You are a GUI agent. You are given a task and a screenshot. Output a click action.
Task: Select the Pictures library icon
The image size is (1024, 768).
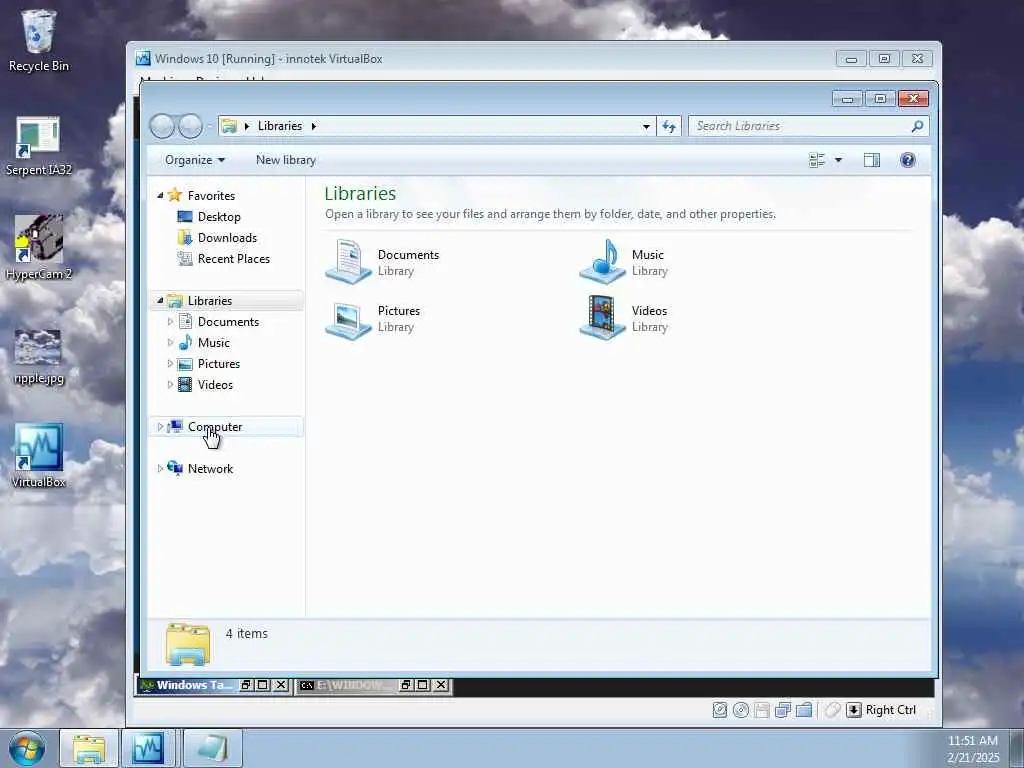click(x=348, y=319)
